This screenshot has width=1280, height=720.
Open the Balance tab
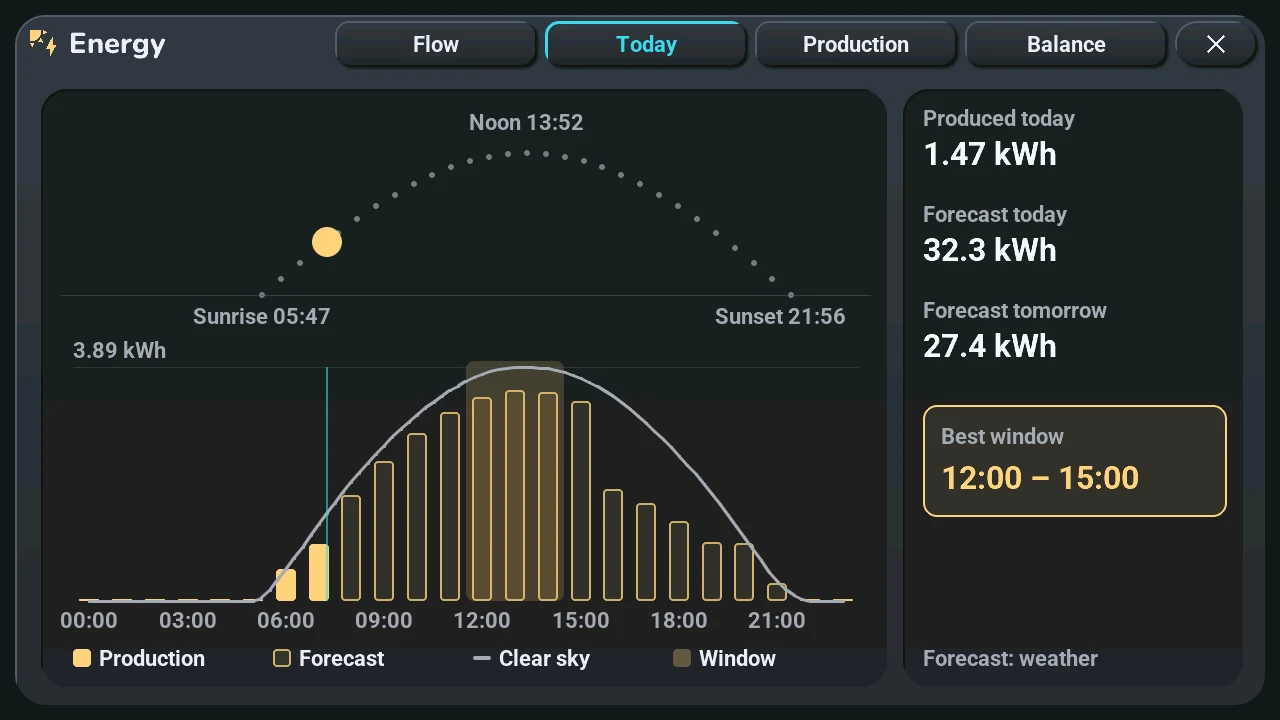pos(1066,44)
